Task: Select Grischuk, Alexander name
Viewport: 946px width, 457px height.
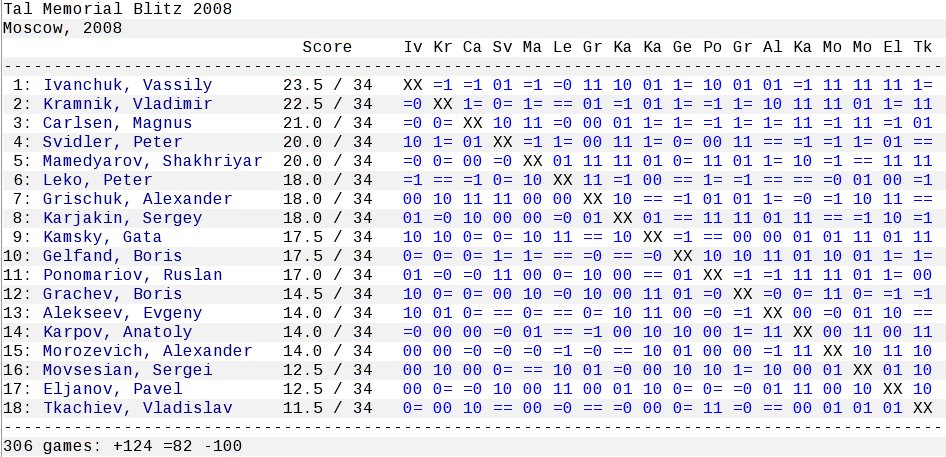Action: point(137,199)
